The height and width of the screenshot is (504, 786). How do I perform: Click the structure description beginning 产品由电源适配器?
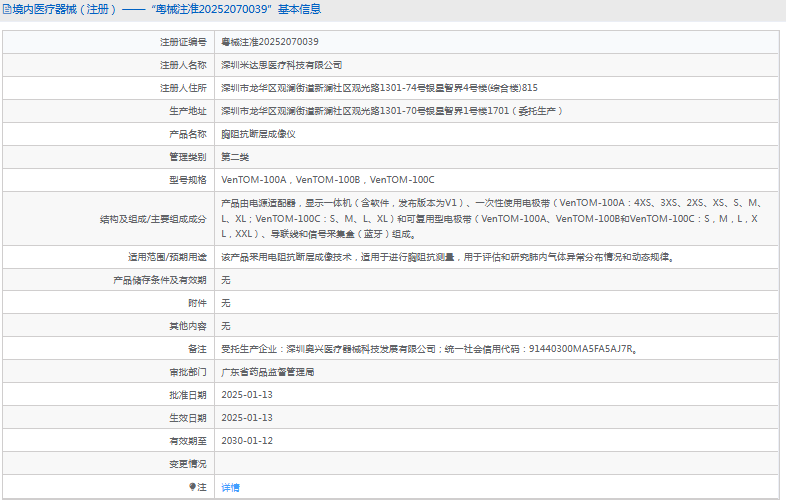coord(491,218)
